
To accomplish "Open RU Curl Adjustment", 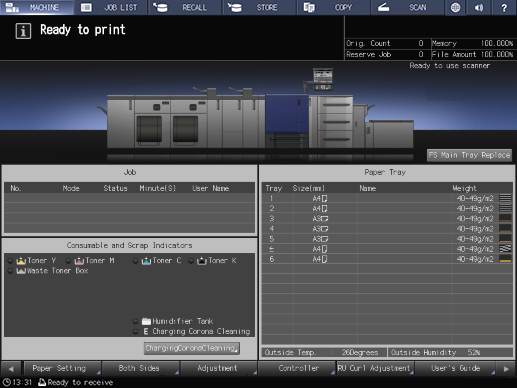I will (x=375, y=368).
